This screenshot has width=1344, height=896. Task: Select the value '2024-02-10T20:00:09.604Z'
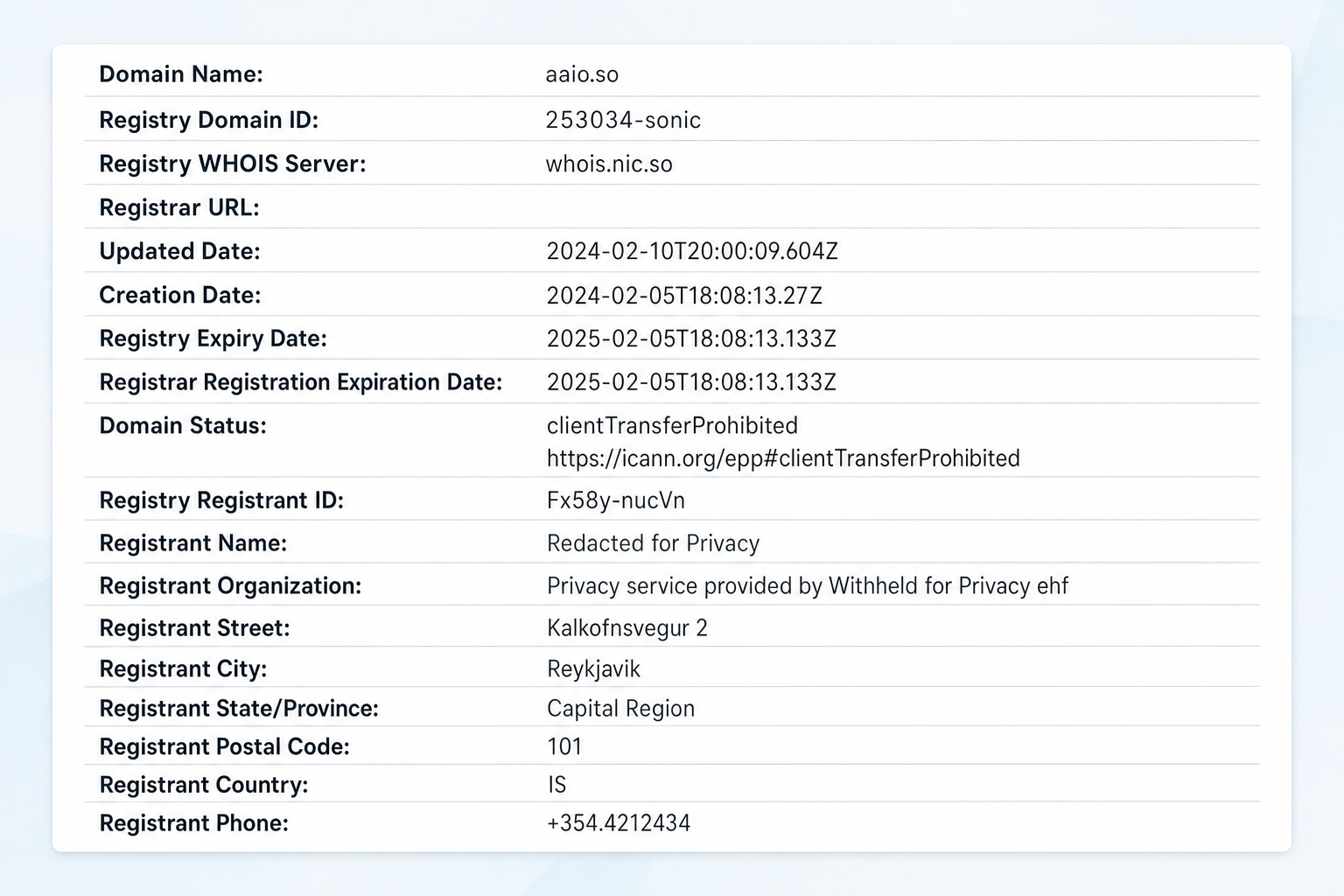point(692,251)
